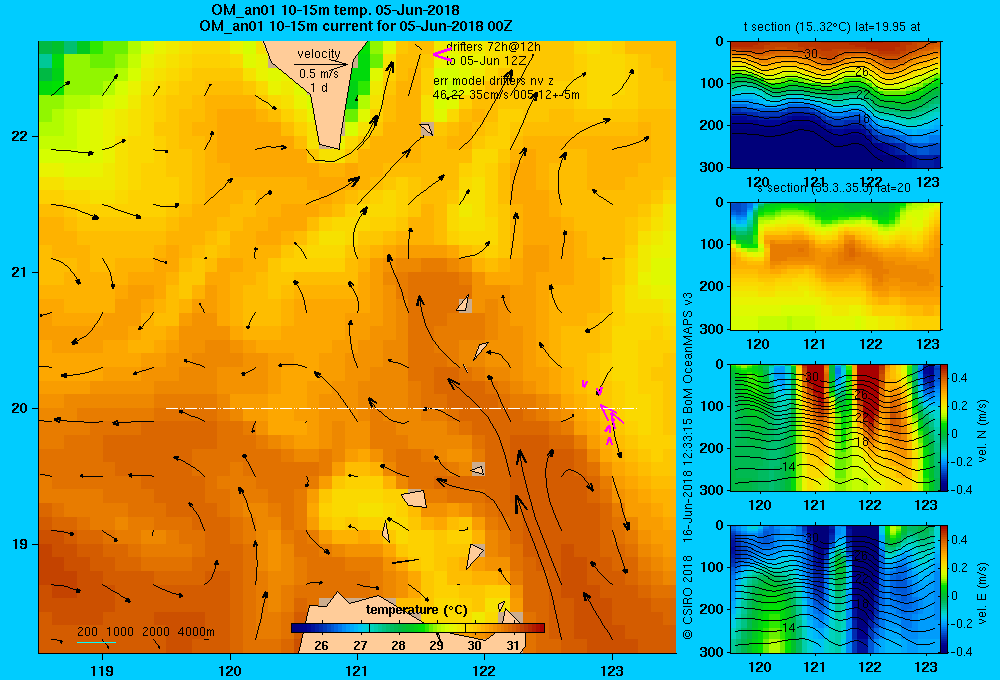Click the 'drifters 72h@12h' legend text
Image resolution: width=1000 pixels, height=680 pixels.
494,47
